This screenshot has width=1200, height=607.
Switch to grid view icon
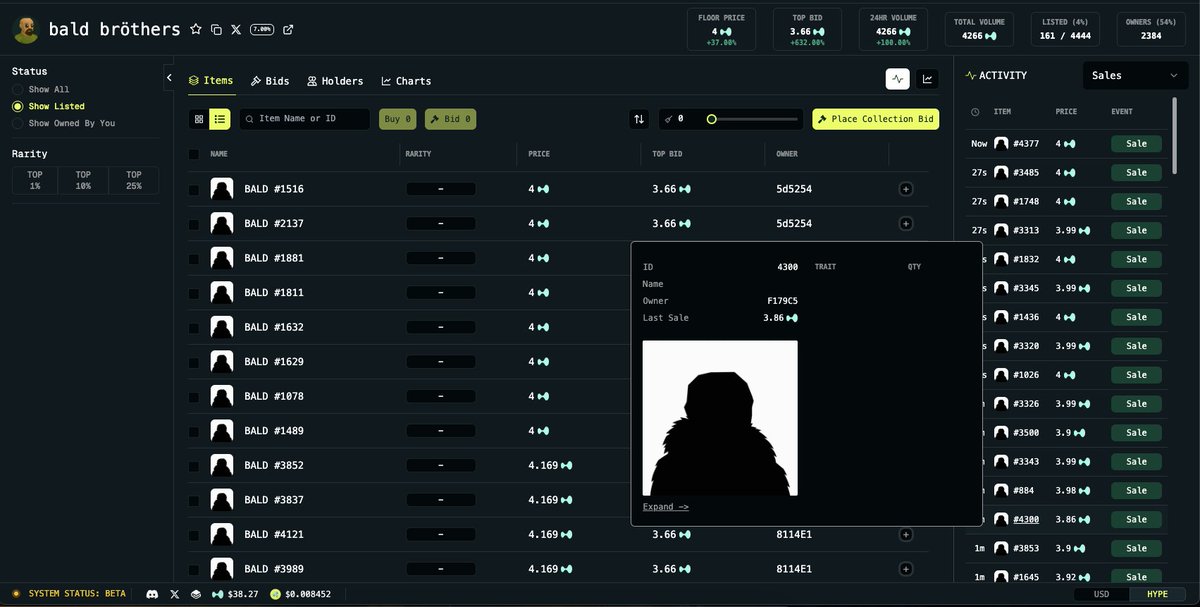(199, 119)
